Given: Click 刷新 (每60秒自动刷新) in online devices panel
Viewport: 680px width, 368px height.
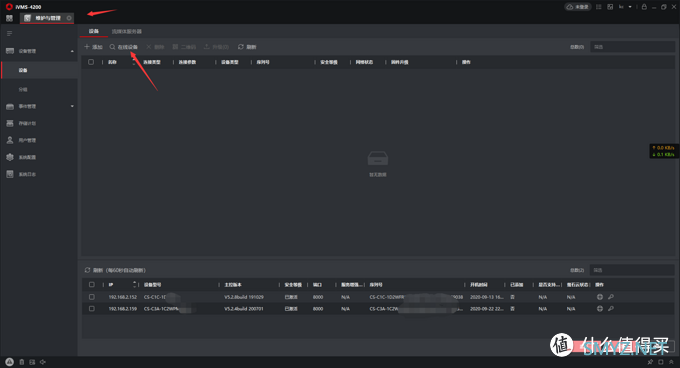Looking at the screenshot, I should pos(115,270).
